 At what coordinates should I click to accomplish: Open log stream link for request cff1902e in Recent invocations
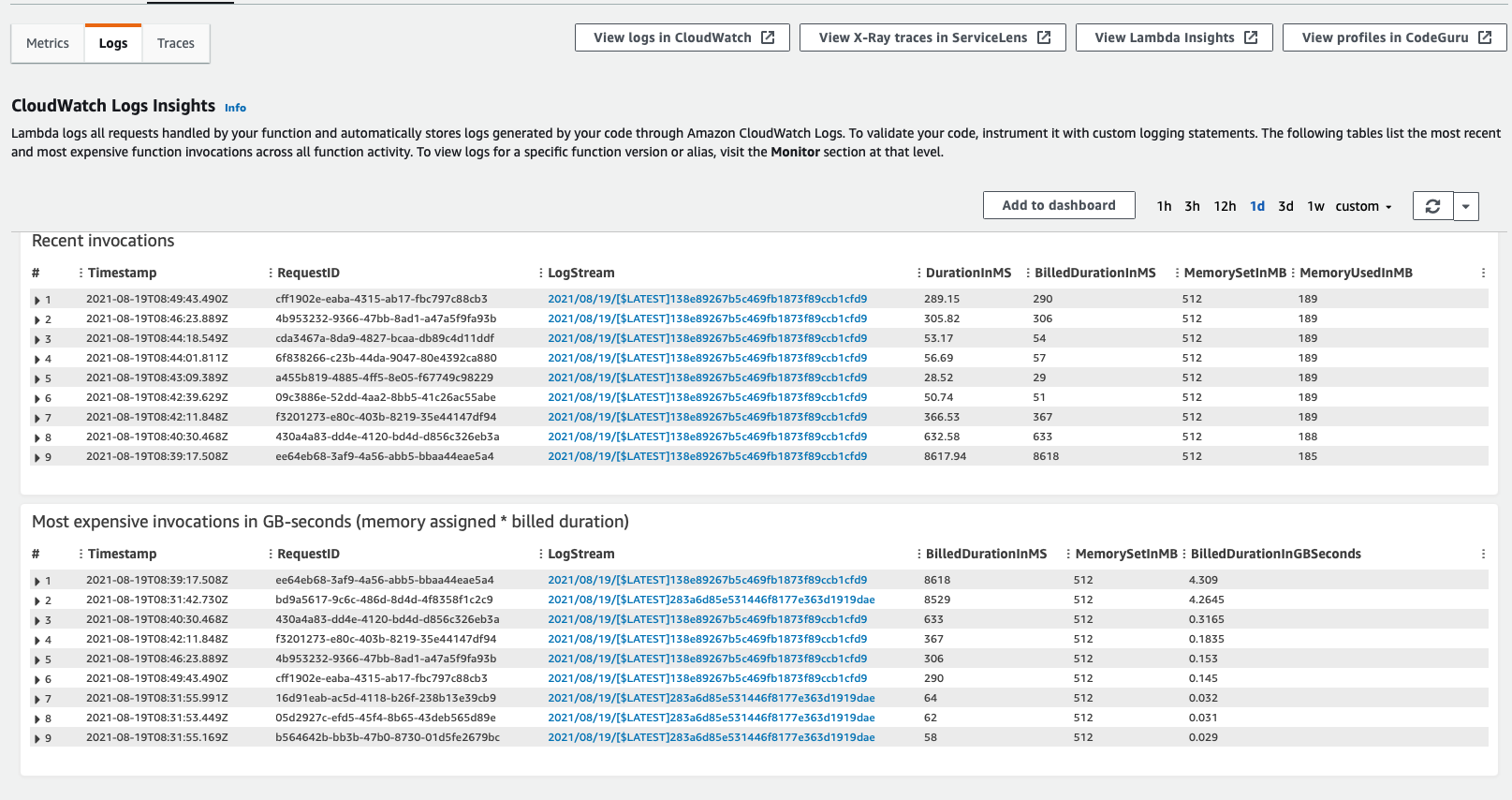tap(707, 299)
